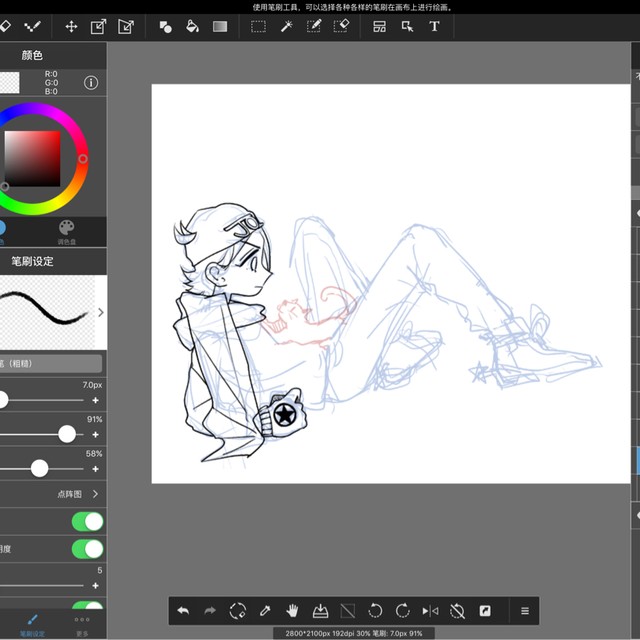Flip the canvas horizontally

430,610
